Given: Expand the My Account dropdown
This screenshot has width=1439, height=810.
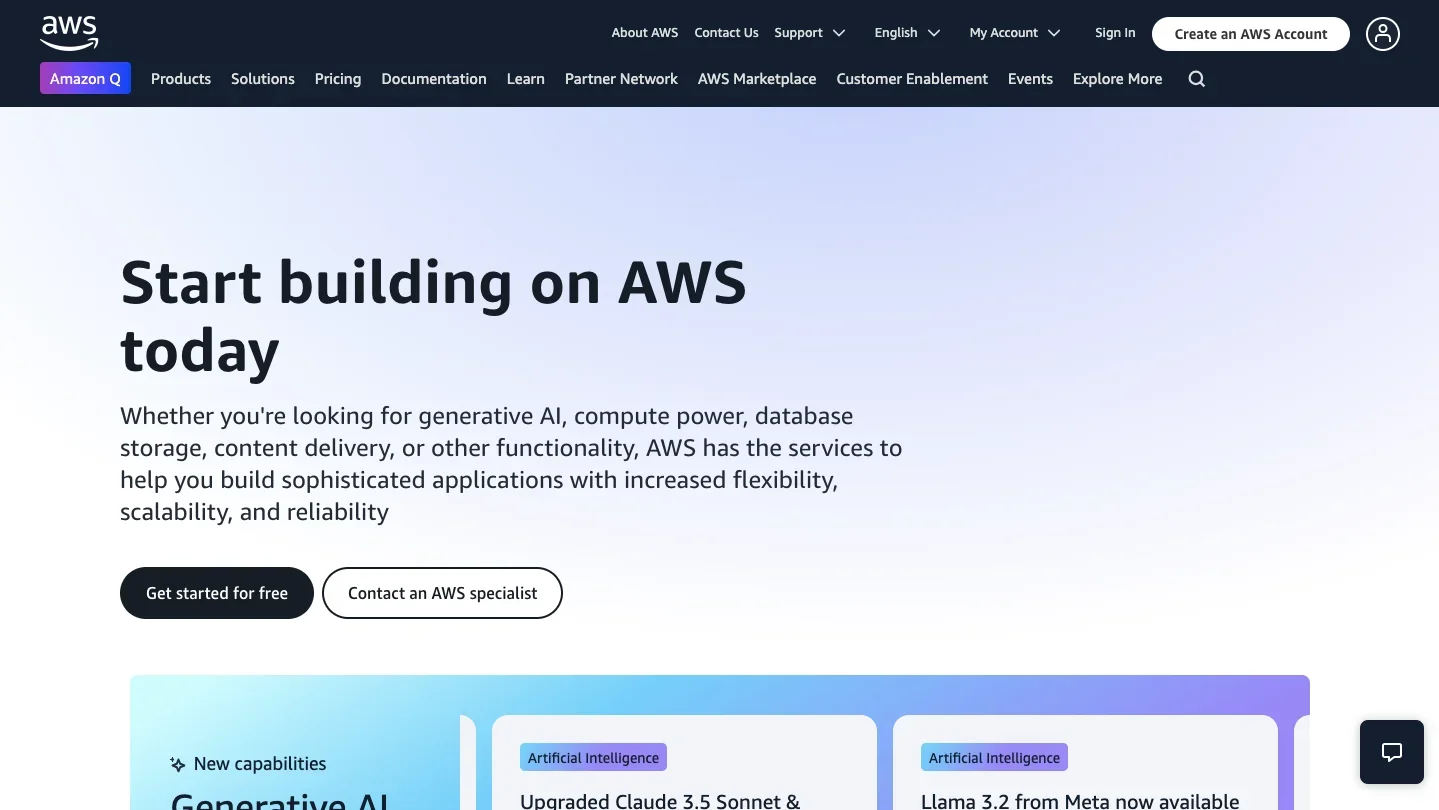Looking at the screenshot, I should coord(1014,33).
